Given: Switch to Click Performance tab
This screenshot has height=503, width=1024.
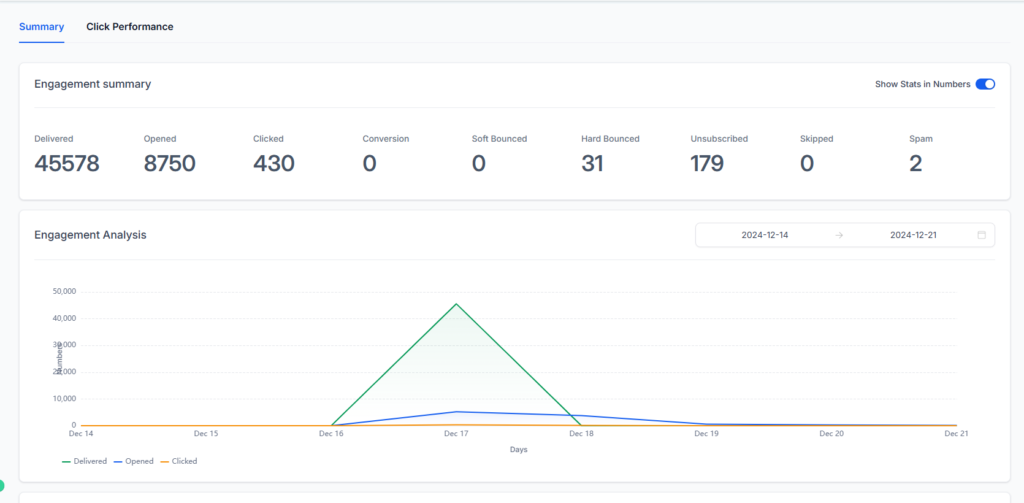Looking at the screenshot, I should [130, 27].
